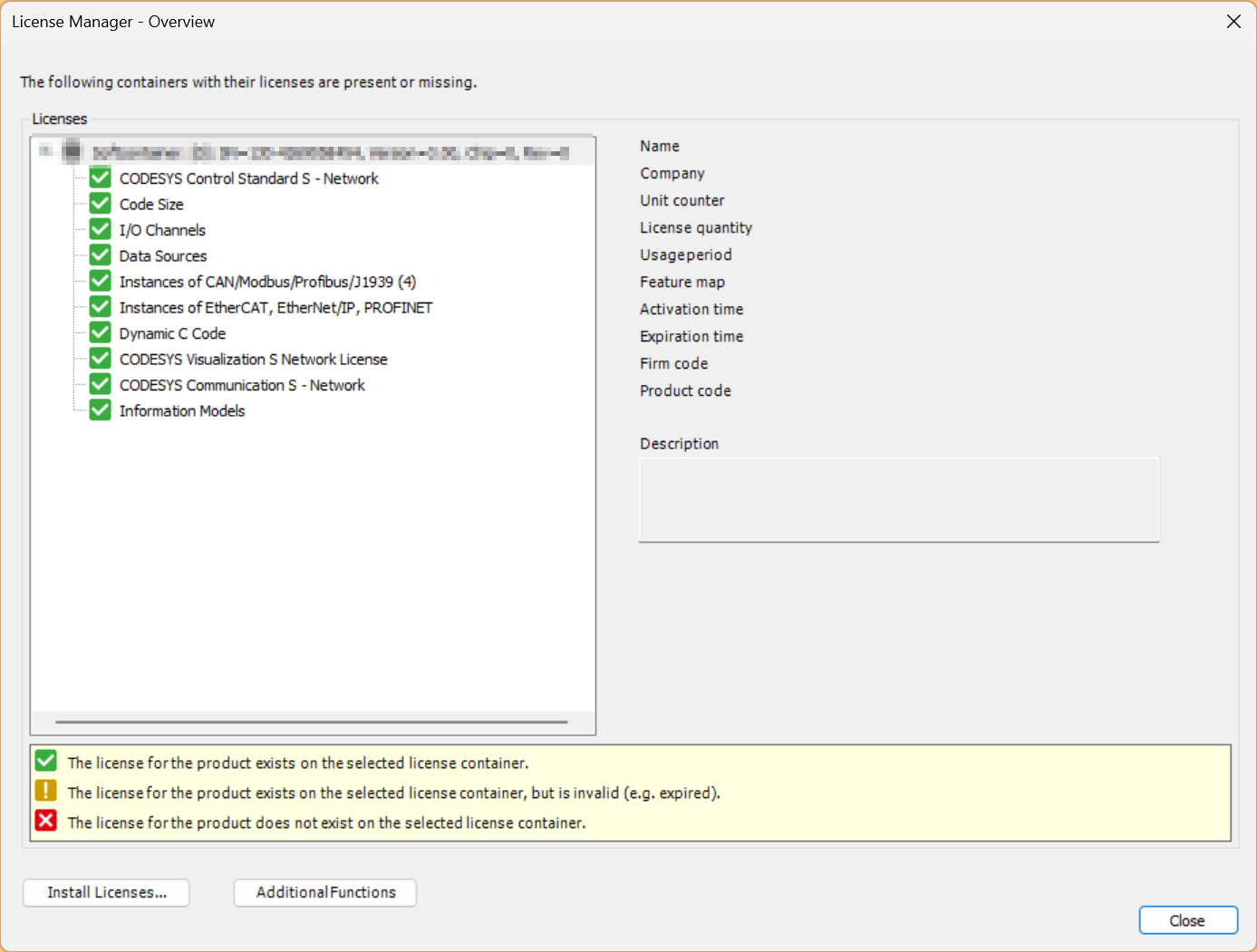The image size is (1257, 952).
Task: Click 'The following containers' header sentence
Action: coord(248,82)
